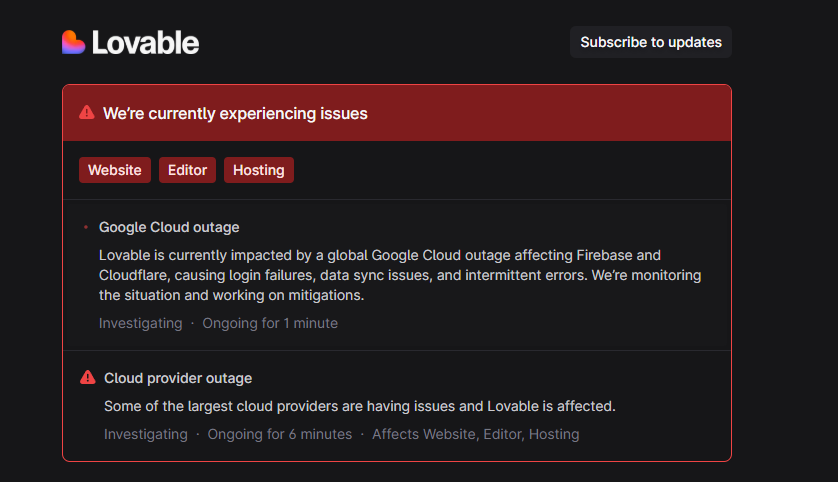Screen dimensions: 838x482
Task: Click the largest cloud providers description text
Action: coord(360,406)
